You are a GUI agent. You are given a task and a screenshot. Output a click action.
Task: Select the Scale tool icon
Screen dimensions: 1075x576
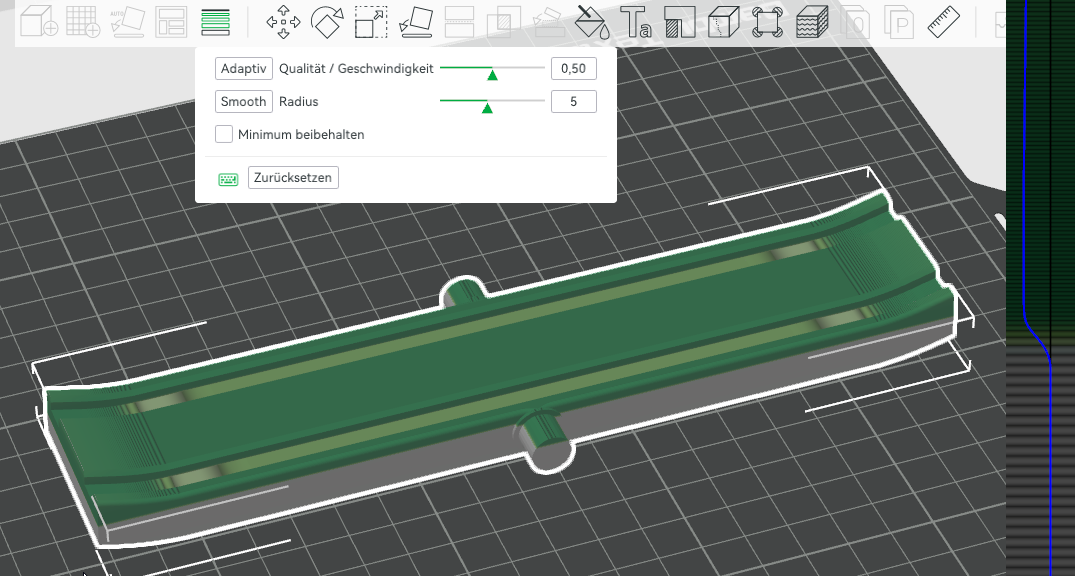pos(371,22)
